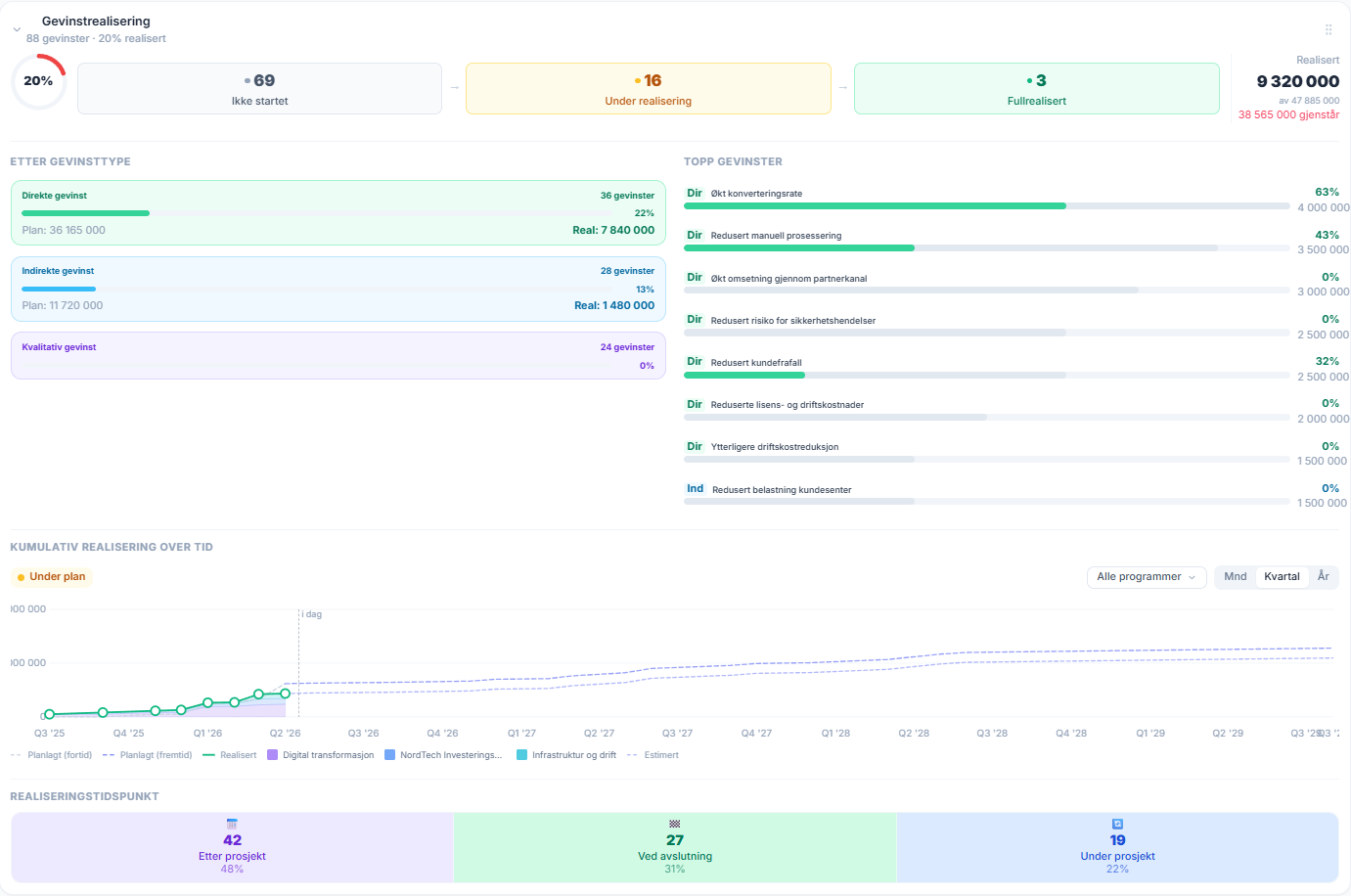This screenshot has height=896, width=1351.
Task: Click the Under plan status badge
Action: 52,577
